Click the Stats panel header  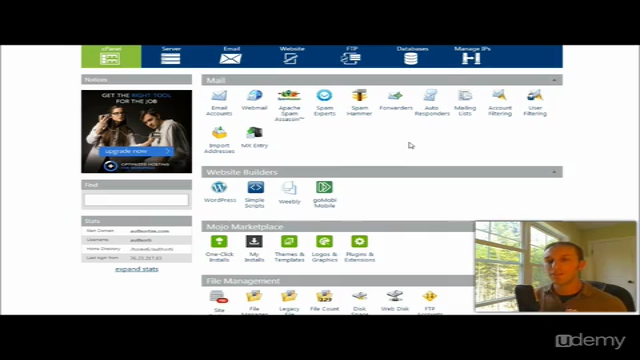(136, 221)
